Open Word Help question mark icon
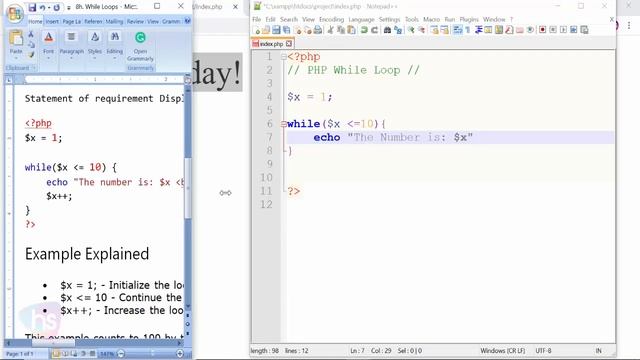The width and height of the screenshot is (640, 360). (187, 21)
